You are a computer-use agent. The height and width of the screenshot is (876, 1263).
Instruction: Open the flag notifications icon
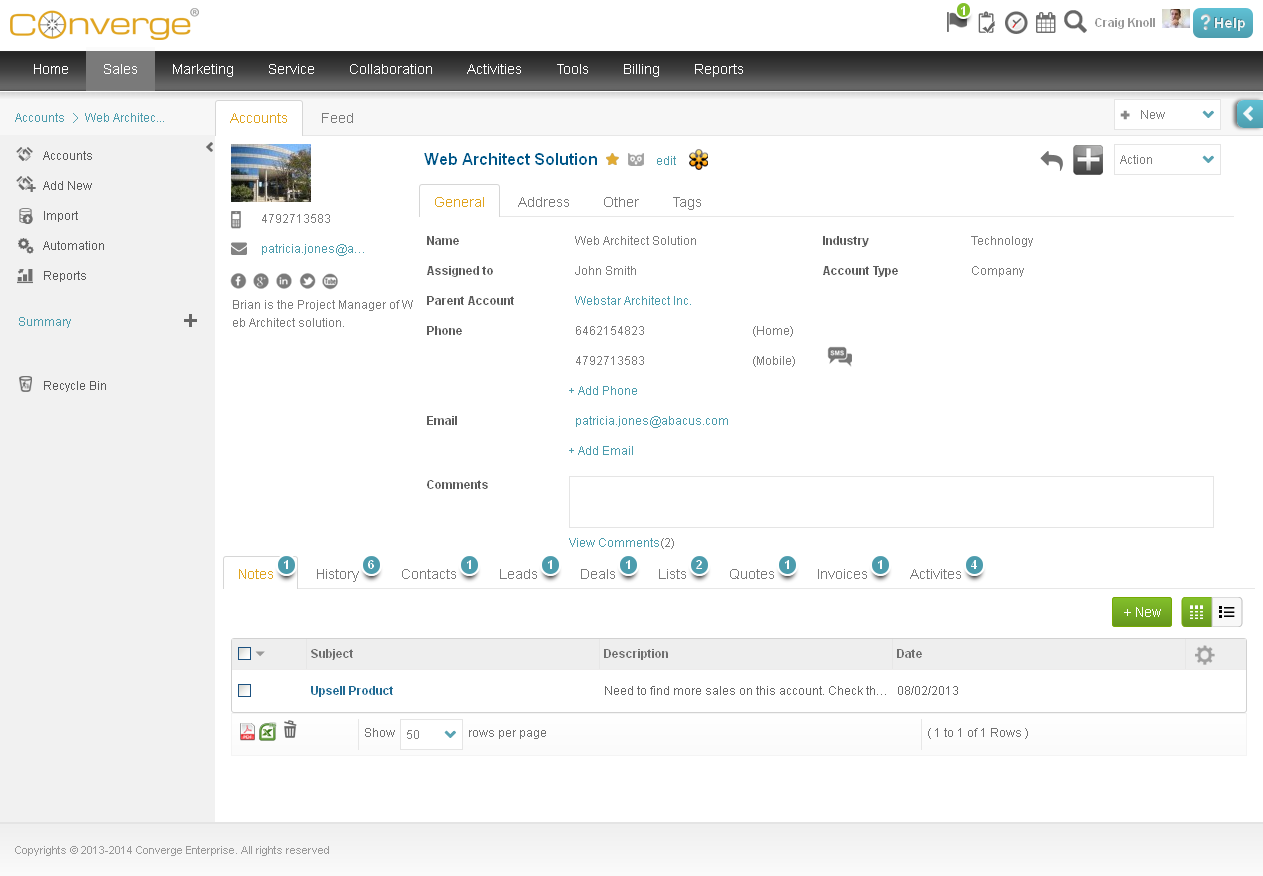[x=957, y=21]
